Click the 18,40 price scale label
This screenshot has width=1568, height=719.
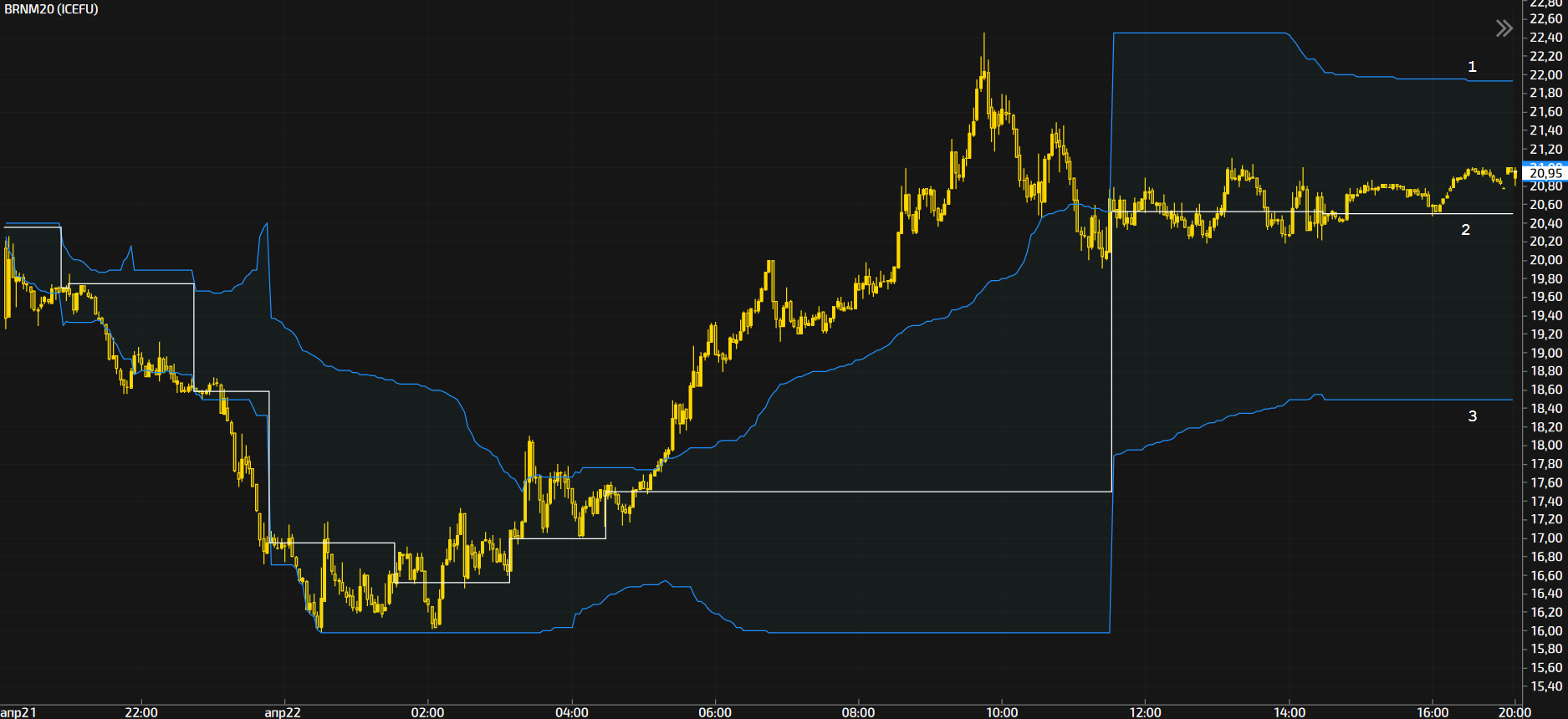(1545, 408)
